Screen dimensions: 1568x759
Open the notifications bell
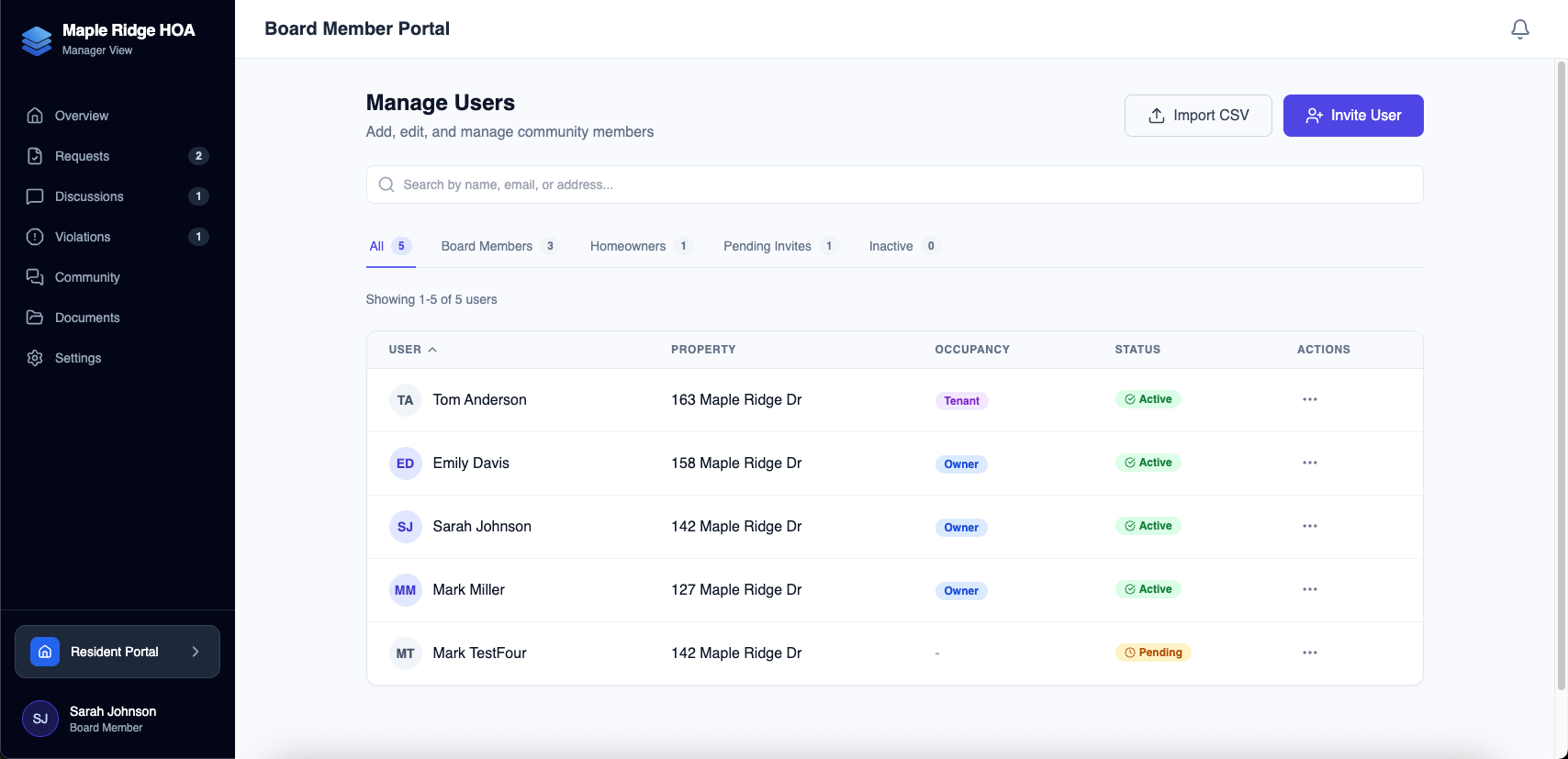point(1520,29)
